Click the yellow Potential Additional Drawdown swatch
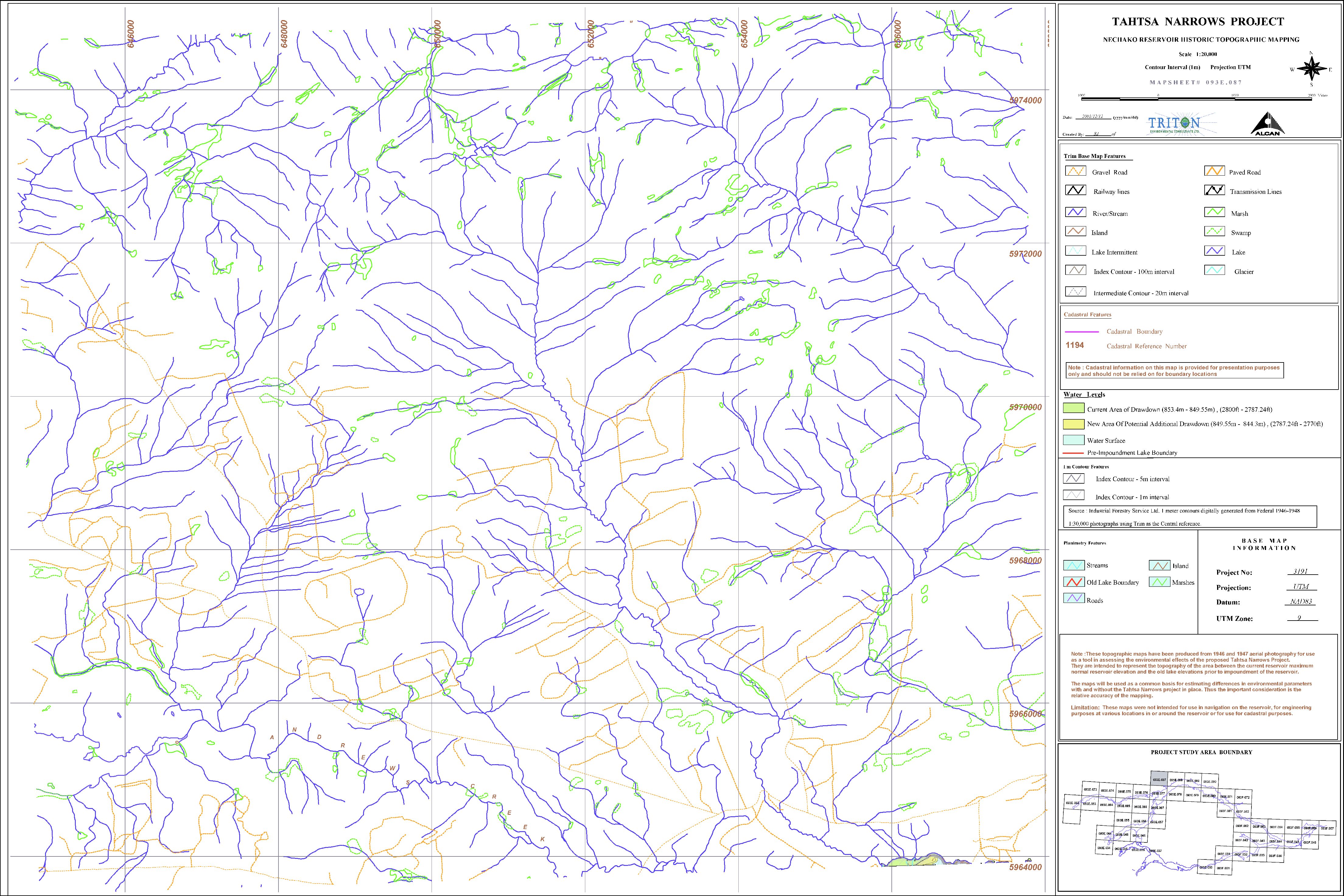The width and height of the screenshot is (1344, 896). [x=1073, y=424]
